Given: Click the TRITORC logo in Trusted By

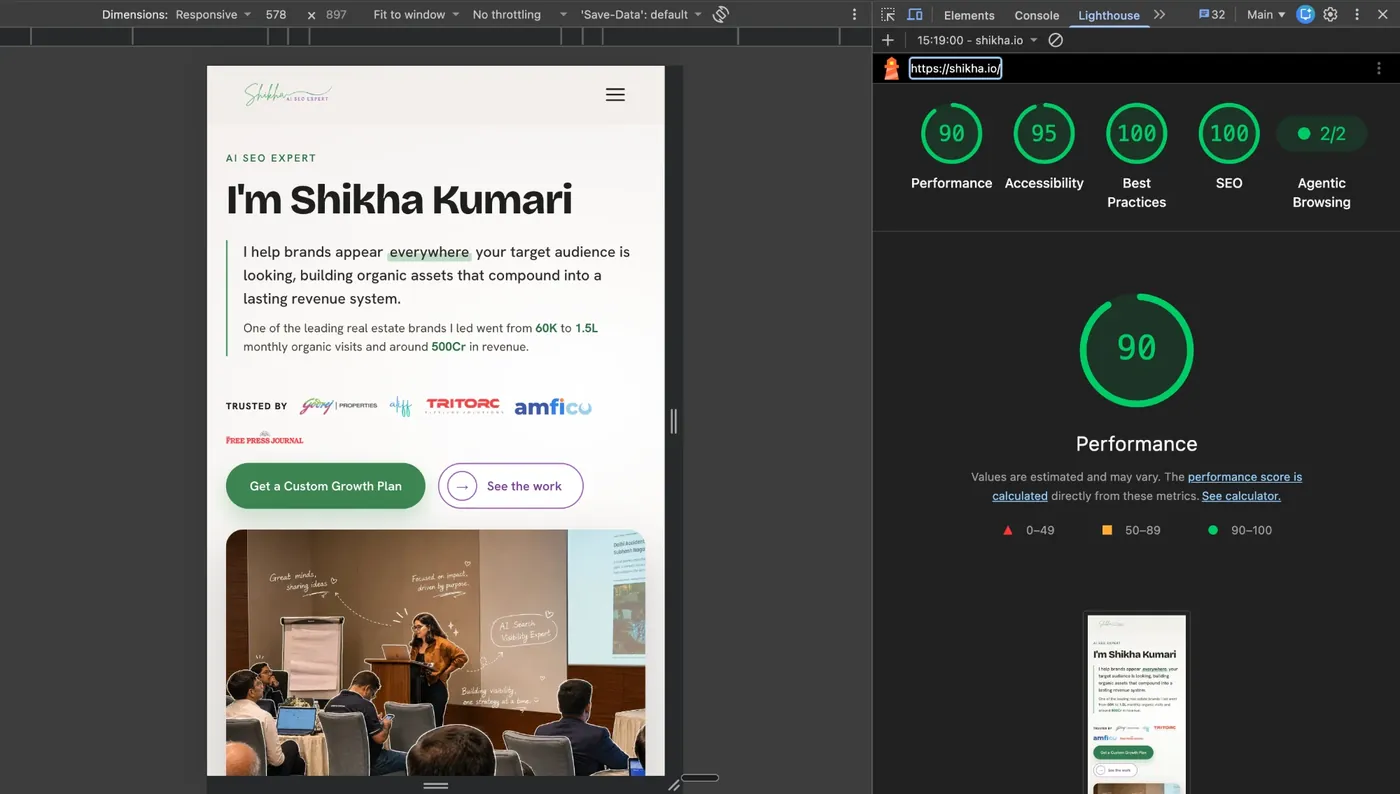Looking at the screenshot, I should [463, 406].
